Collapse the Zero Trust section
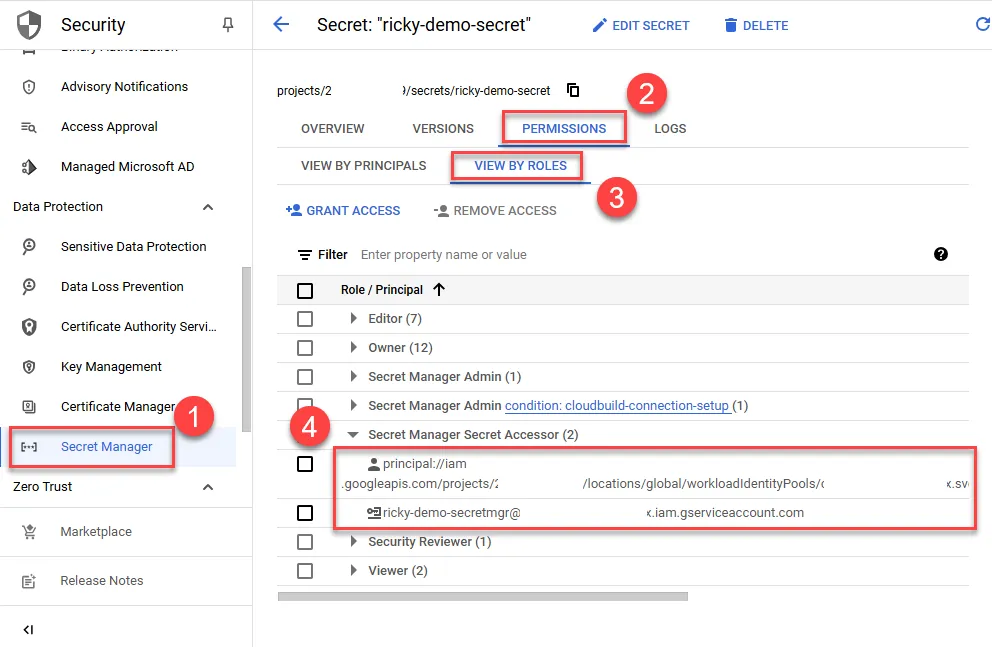 click(x=208, y=487)
